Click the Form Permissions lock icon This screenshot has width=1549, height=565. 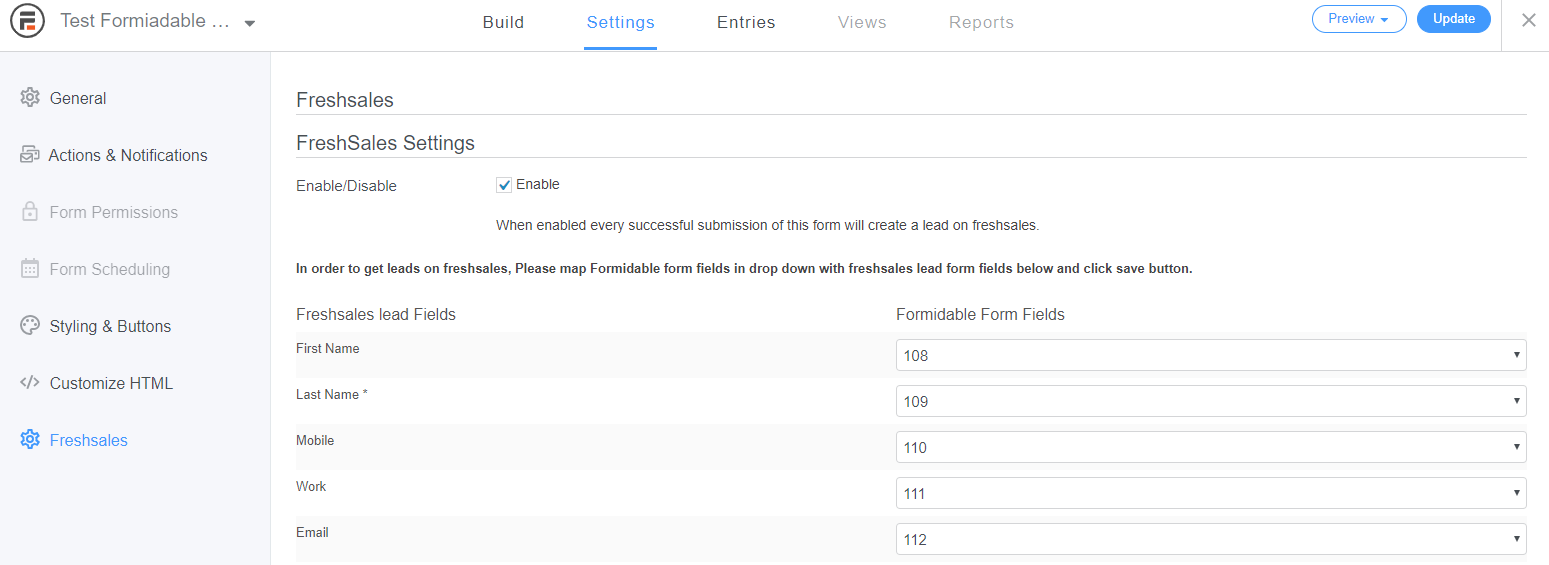30,212
